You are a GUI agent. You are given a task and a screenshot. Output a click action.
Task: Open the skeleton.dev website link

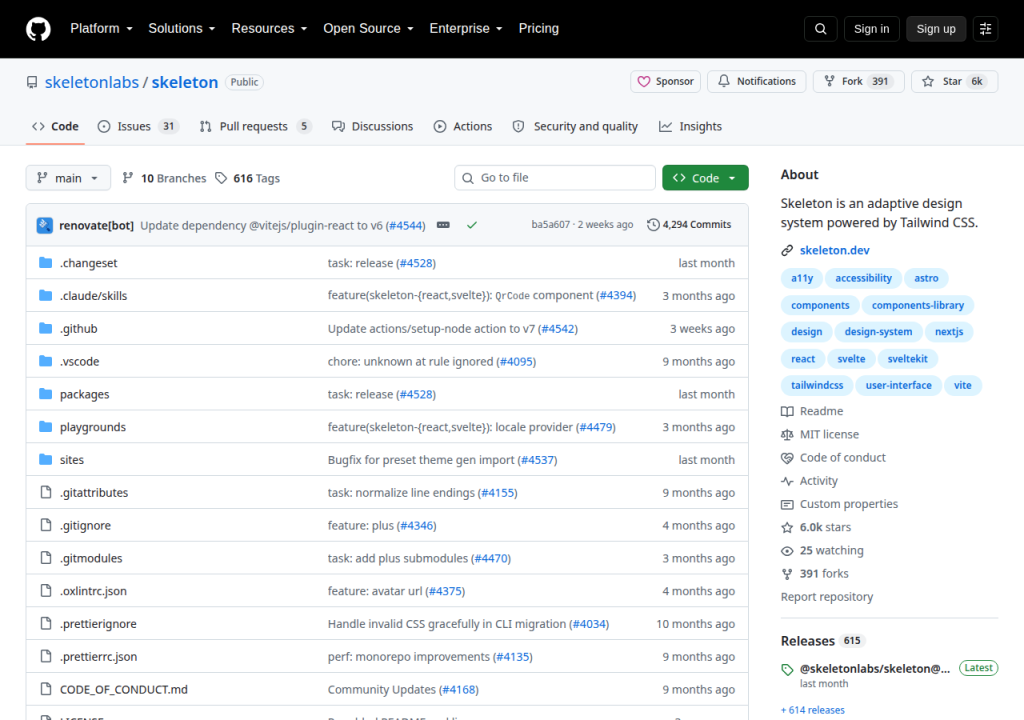point(835,250)
